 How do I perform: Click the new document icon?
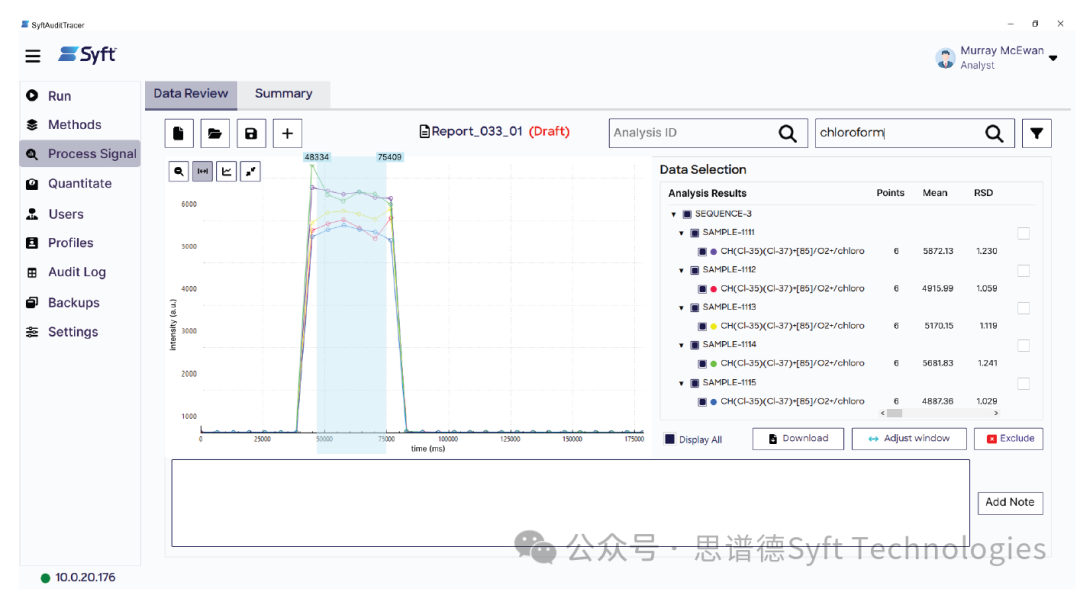178,133
